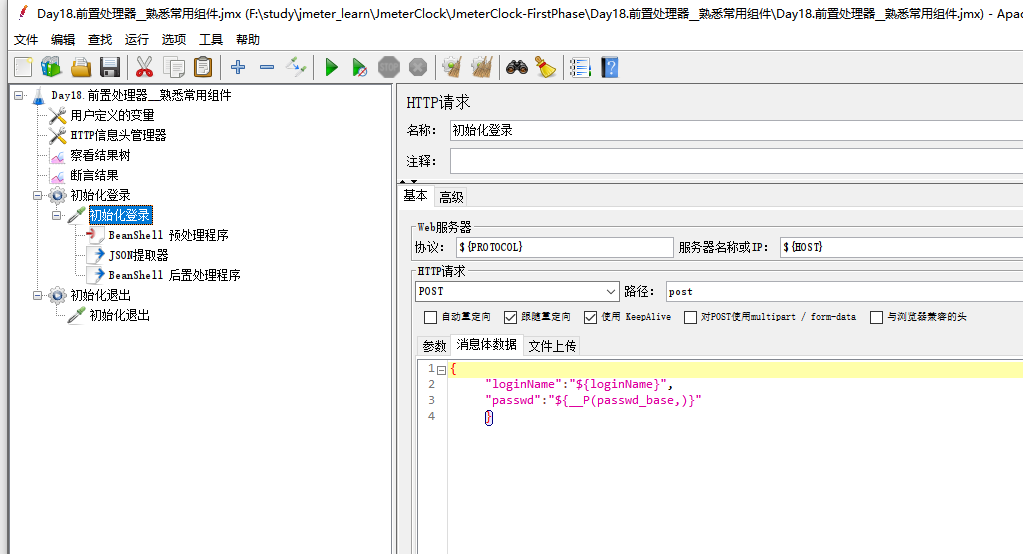Fold JSON body at line 1 marker
Viewport: 1023px width, 554px height.
pyautogui.click(x=441, y=370)
